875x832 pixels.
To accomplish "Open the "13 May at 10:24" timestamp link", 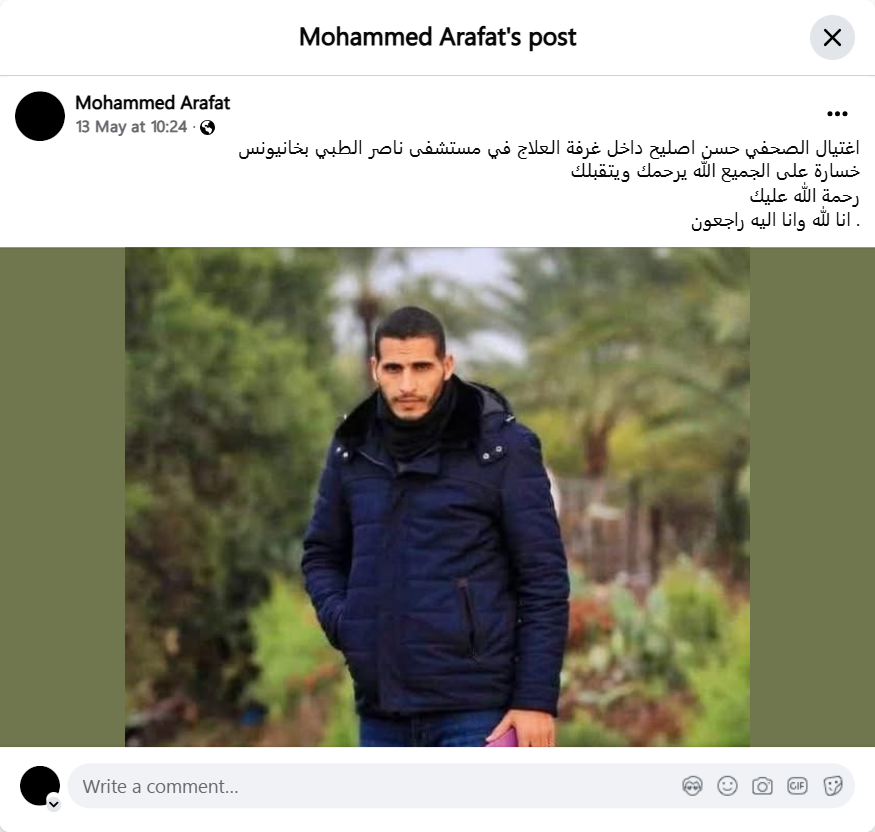I will (x=131, y=127).
